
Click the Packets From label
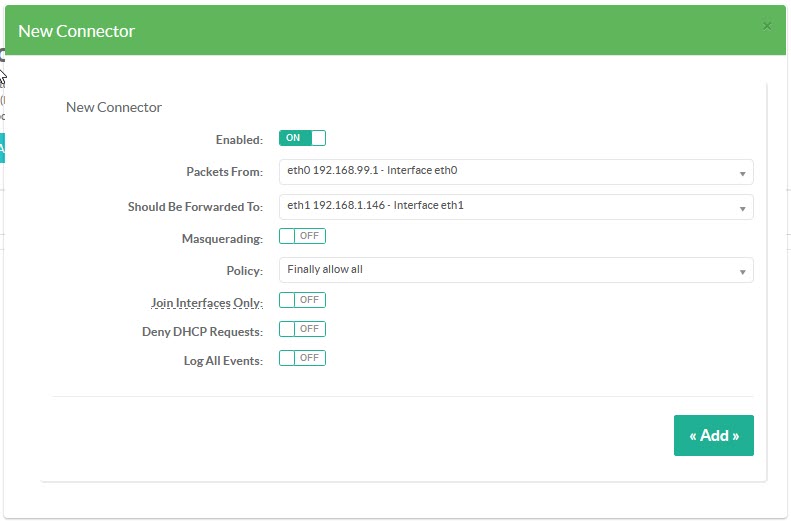pyautogui.click(x=224, y=173)
